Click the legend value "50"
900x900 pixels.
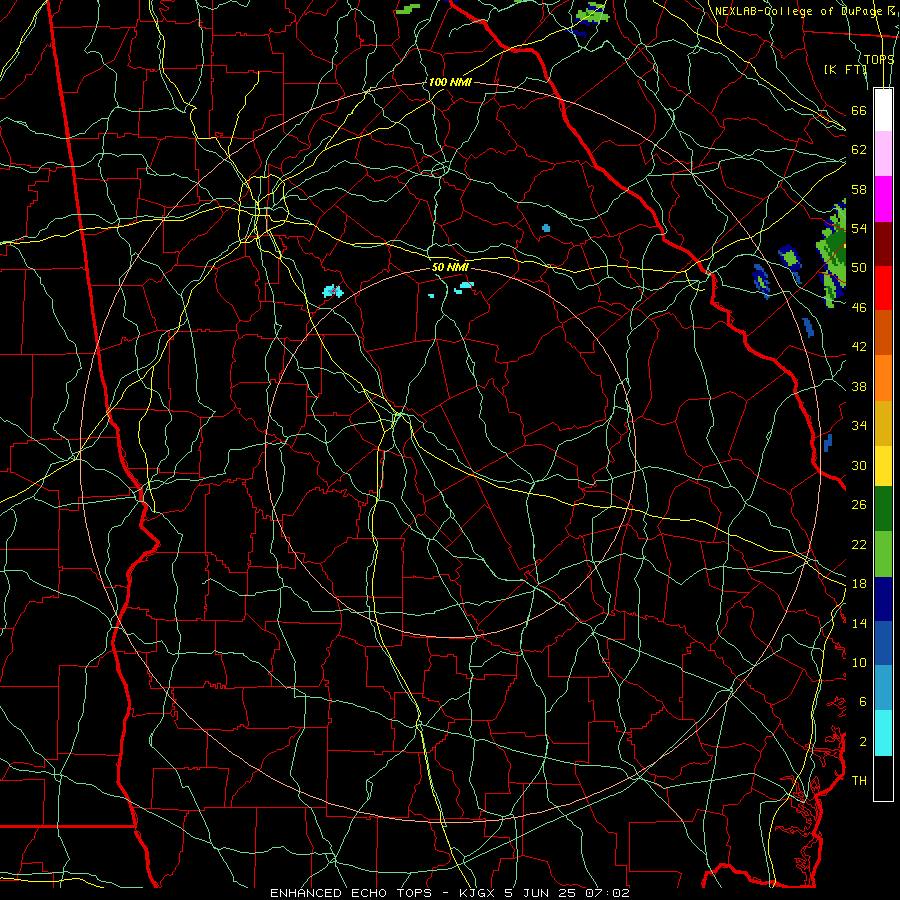(859, 267)
